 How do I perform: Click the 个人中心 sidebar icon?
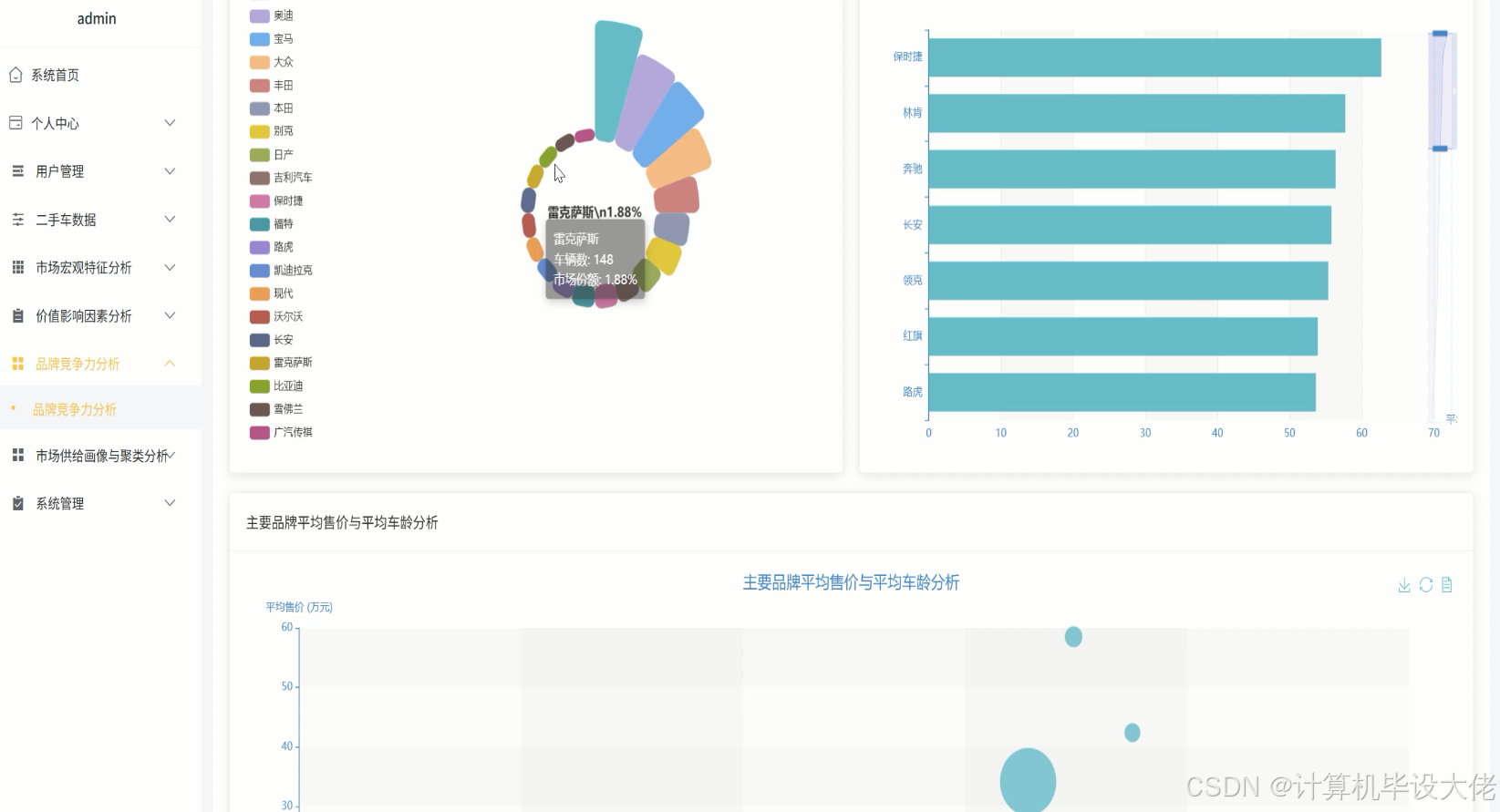tap(16, 123)
